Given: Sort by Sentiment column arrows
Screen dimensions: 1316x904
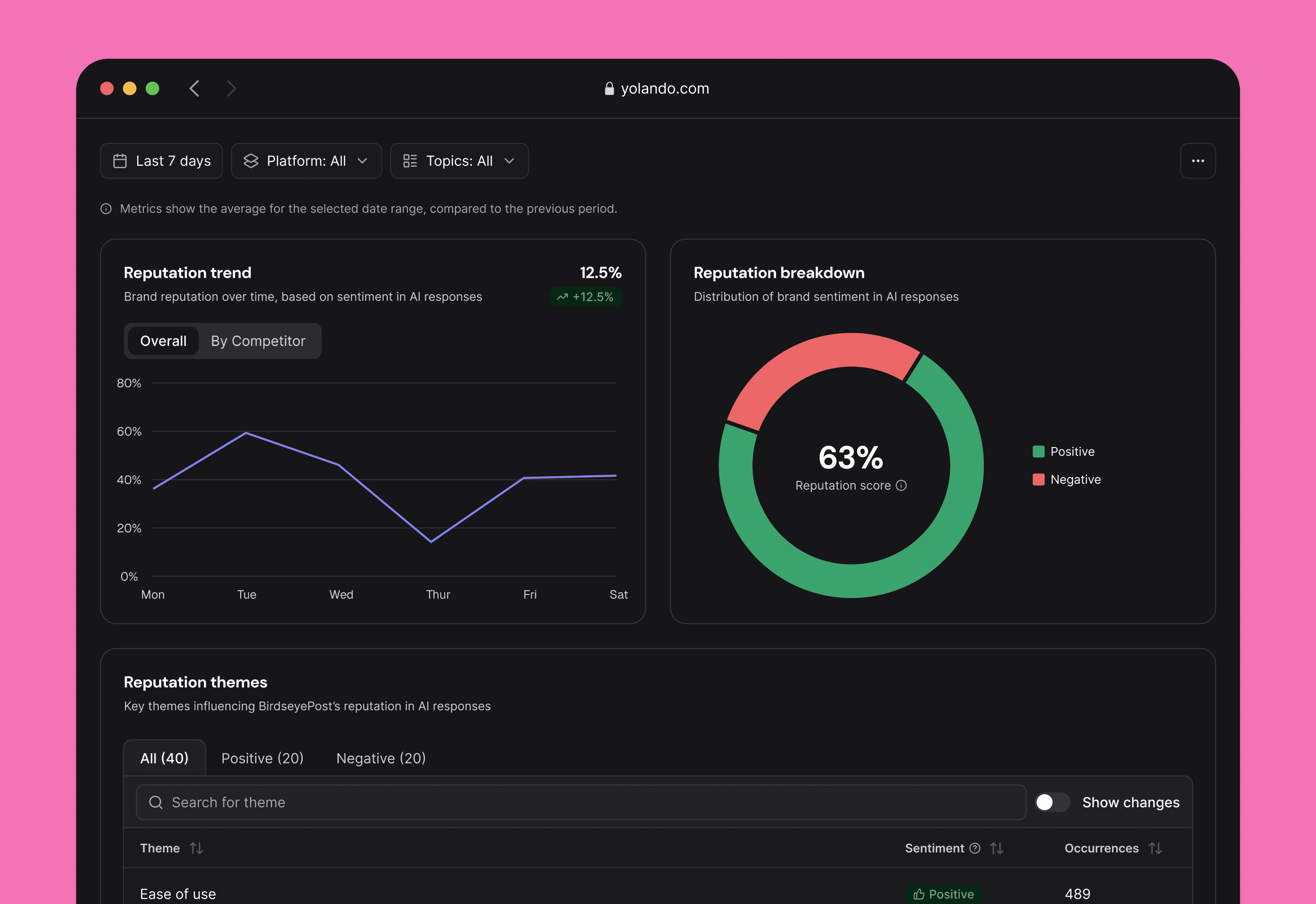Looking at the screenshot, I should tap(996, 848).
